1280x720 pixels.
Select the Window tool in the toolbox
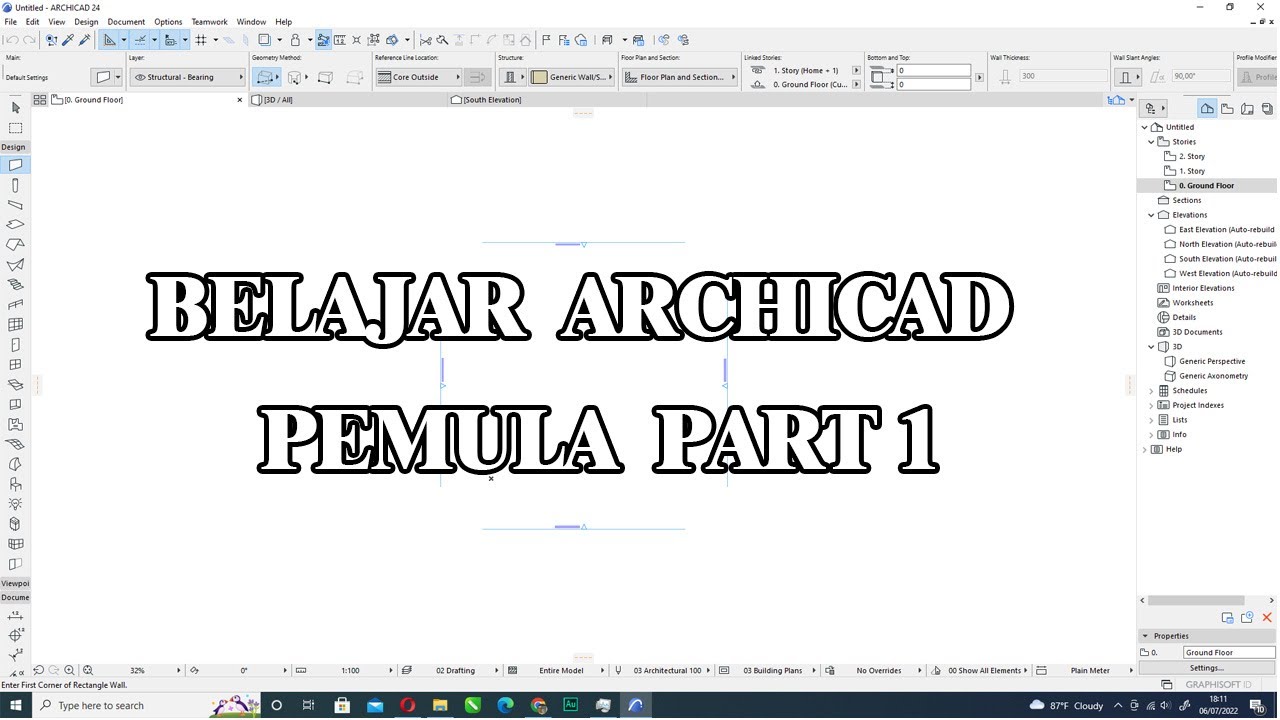[15, 365]
